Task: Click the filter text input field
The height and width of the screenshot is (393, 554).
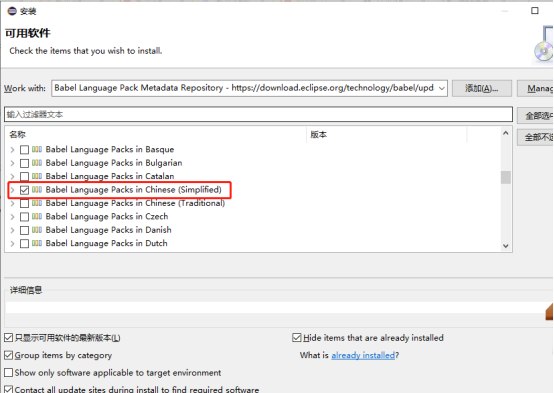Action: tap(258, 114)
